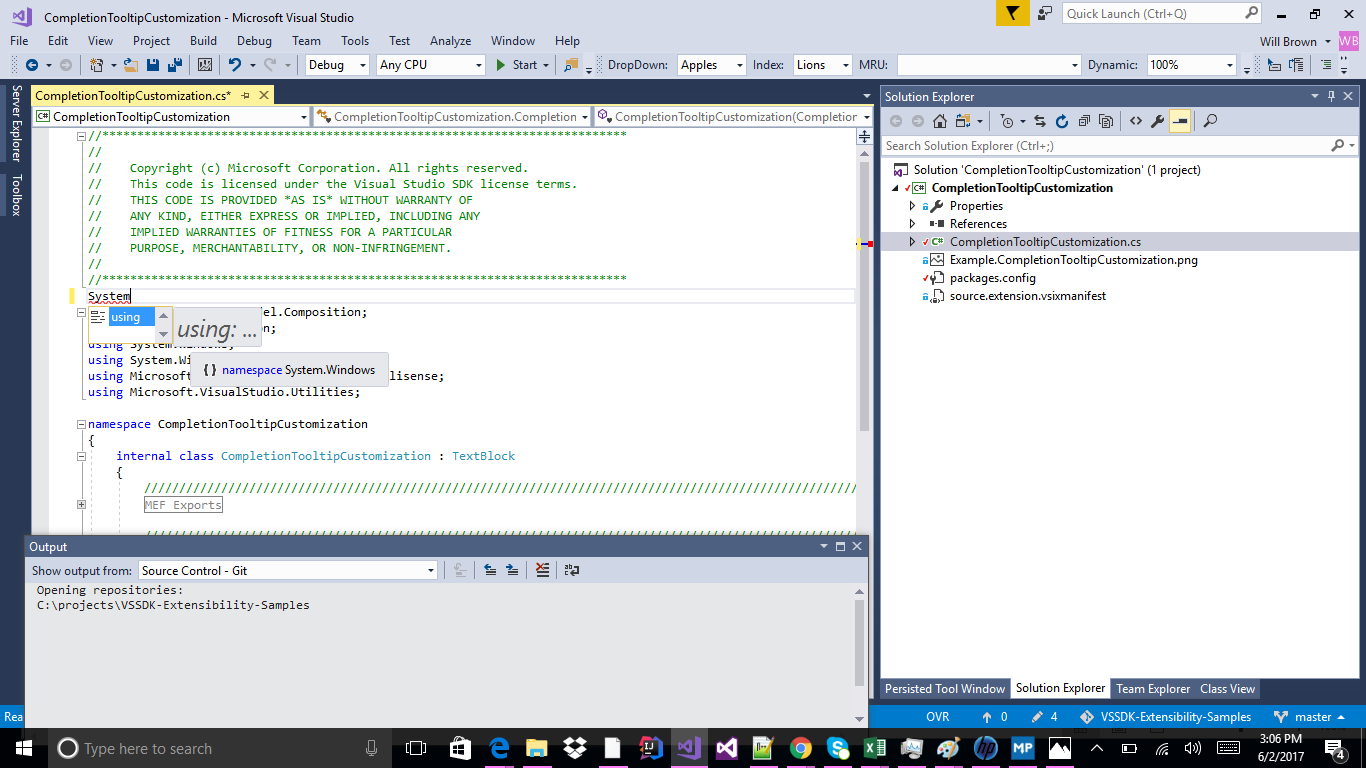1366x768 pixels.
Task: Toggle Preview Selected Items button in Solution Explorer
Action: (x=1180, y=121)
